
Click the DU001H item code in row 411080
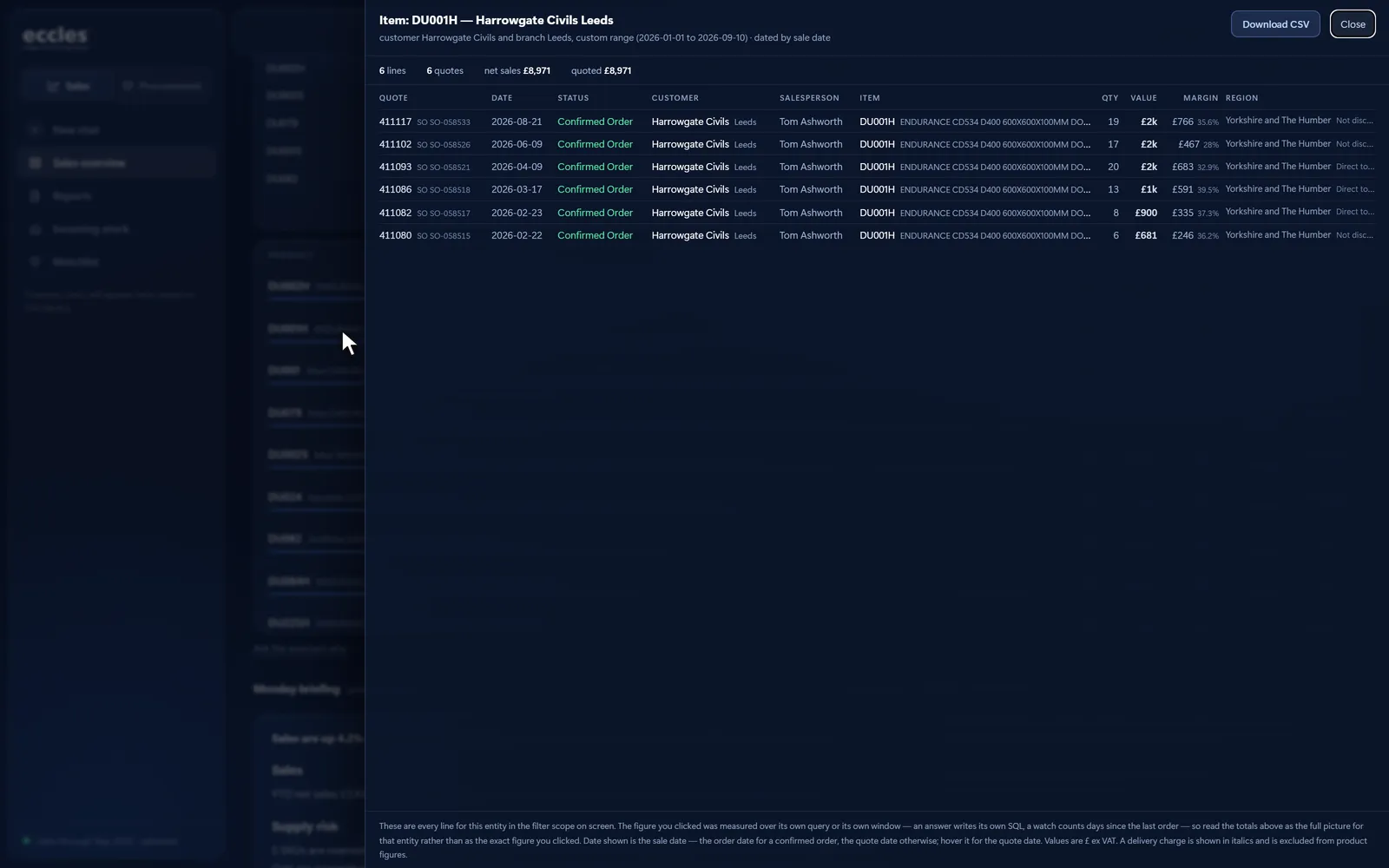point(877,235)
